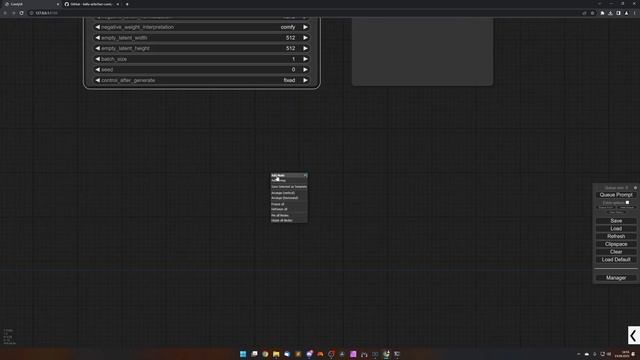Viewport: 640px width, 360px height.
Task: Decrease empty_latent_height with left arrow
Action: (x=98, y=48)
